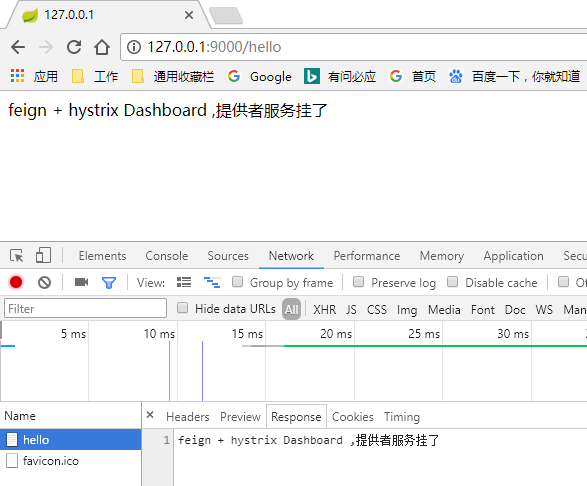Click the green request bar in overview
587x486 pixels.
coord(434,346)
